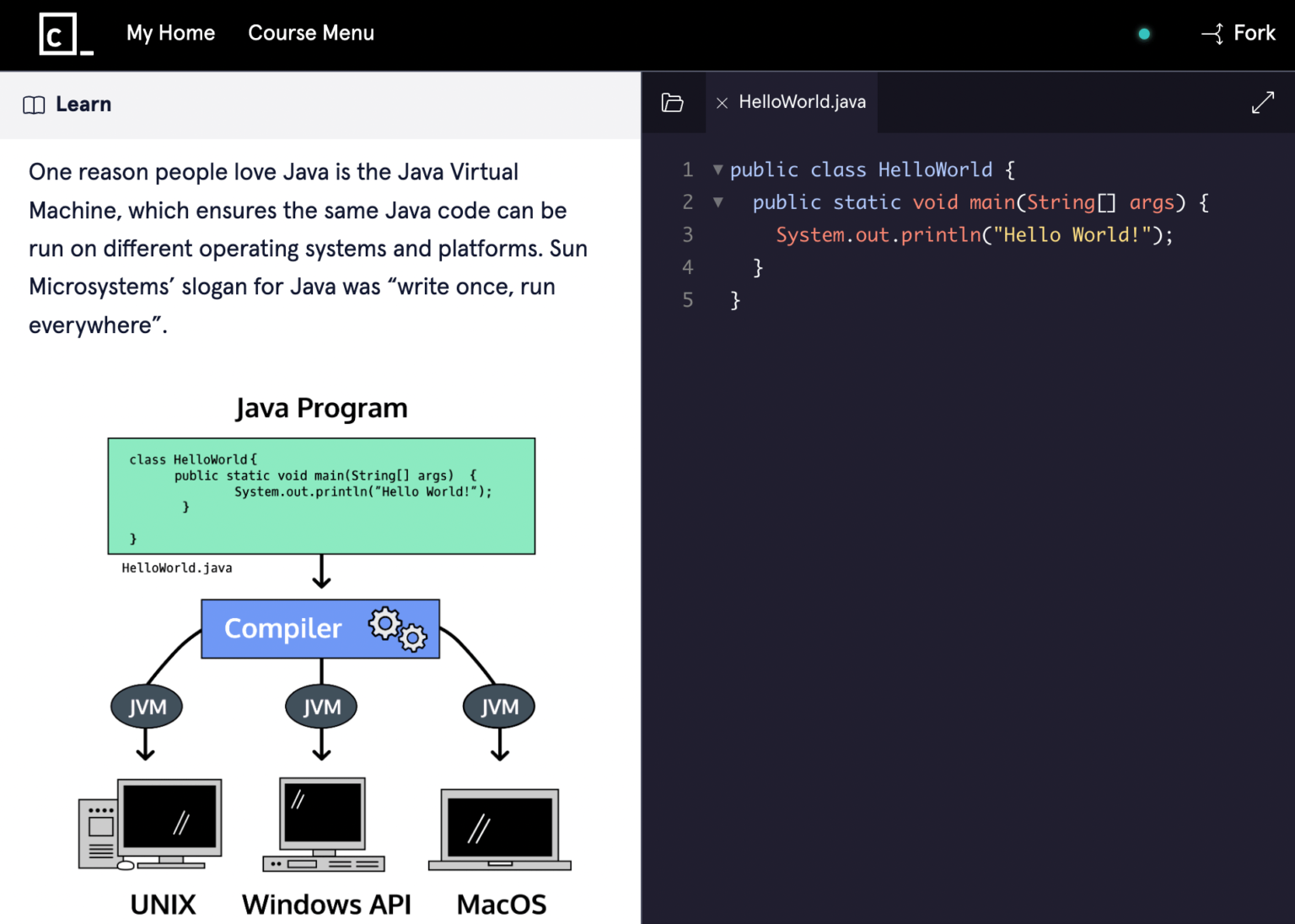Click the MacOS laptop illustration
Viewport: 1295px width, 924px height.
click(500, 830)
